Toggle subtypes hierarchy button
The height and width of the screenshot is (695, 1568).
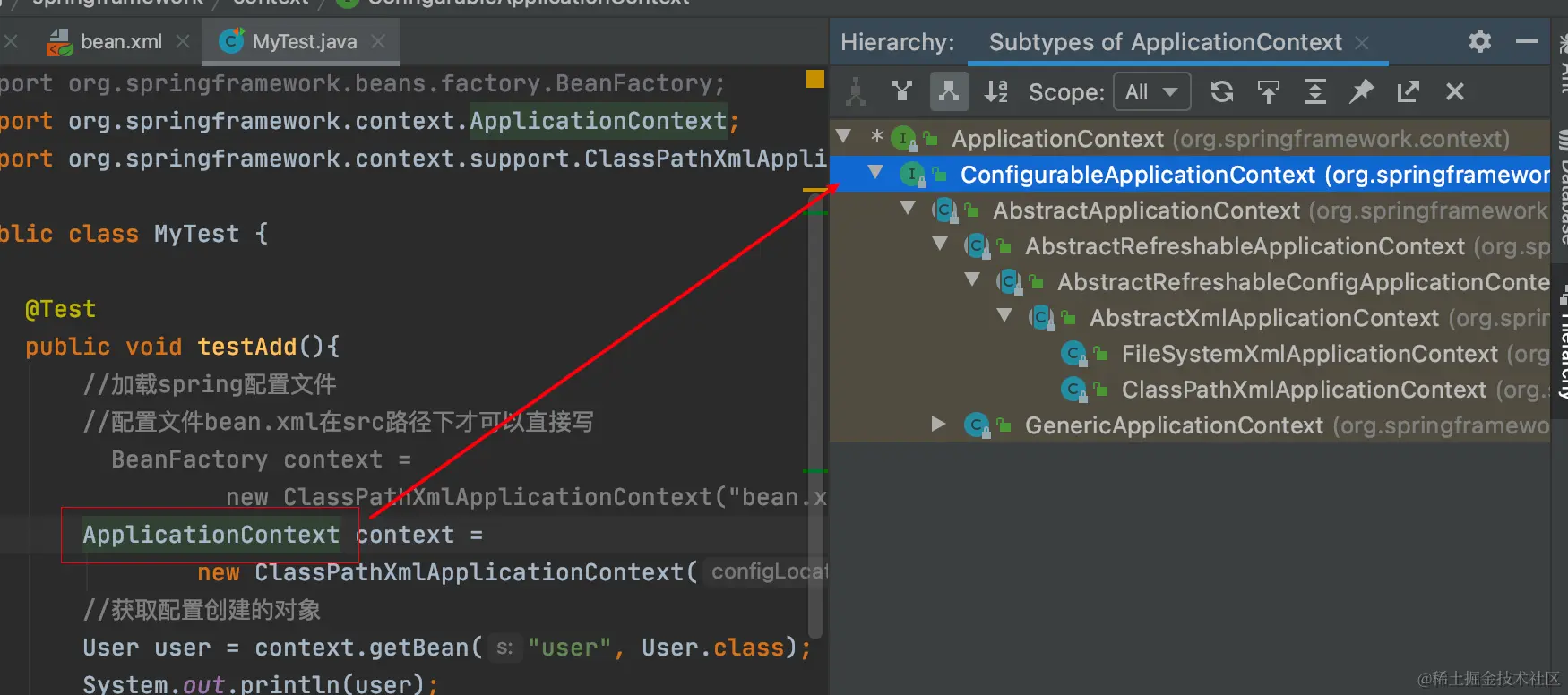(x=949, y=91)
